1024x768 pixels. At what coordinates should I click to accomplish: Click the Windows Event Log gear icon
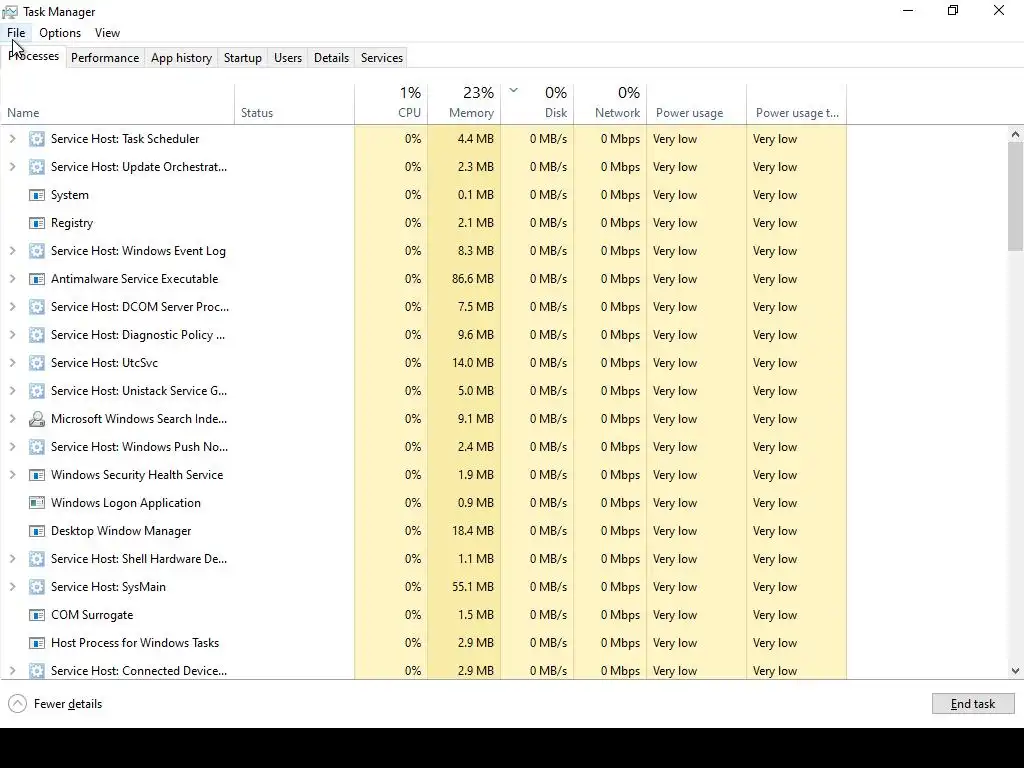click(x=37, y=251)
